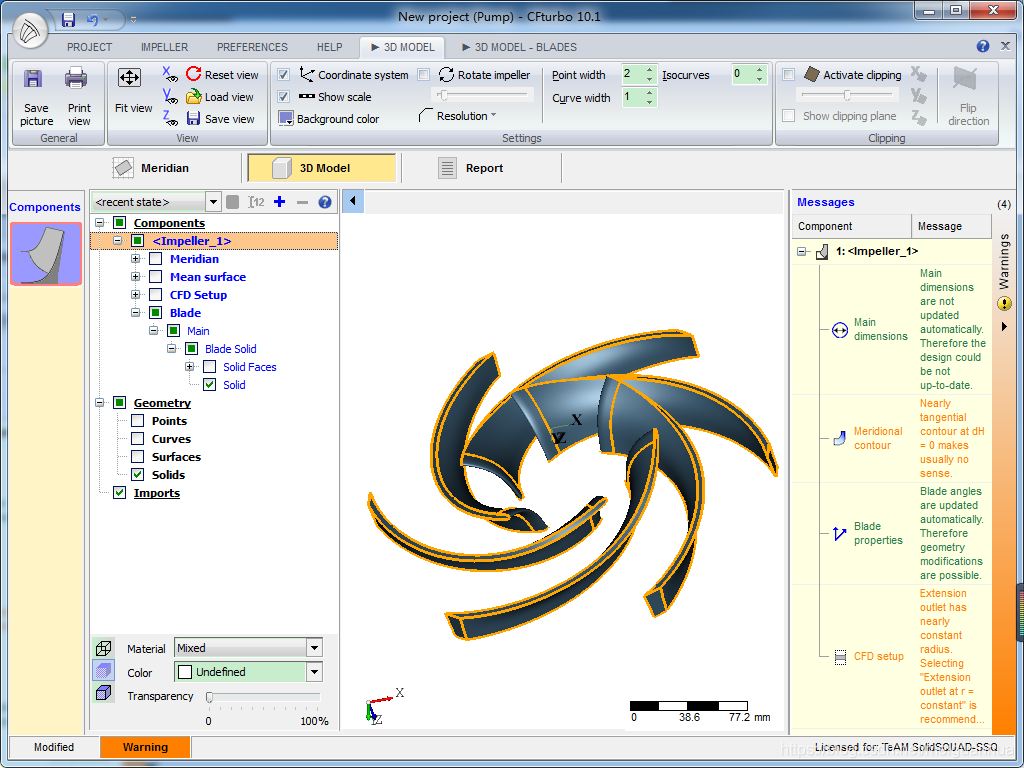Select the solid cube display icon near Transparency
Viewport: 1024px width, 768px height.
[x=103, y=693]
